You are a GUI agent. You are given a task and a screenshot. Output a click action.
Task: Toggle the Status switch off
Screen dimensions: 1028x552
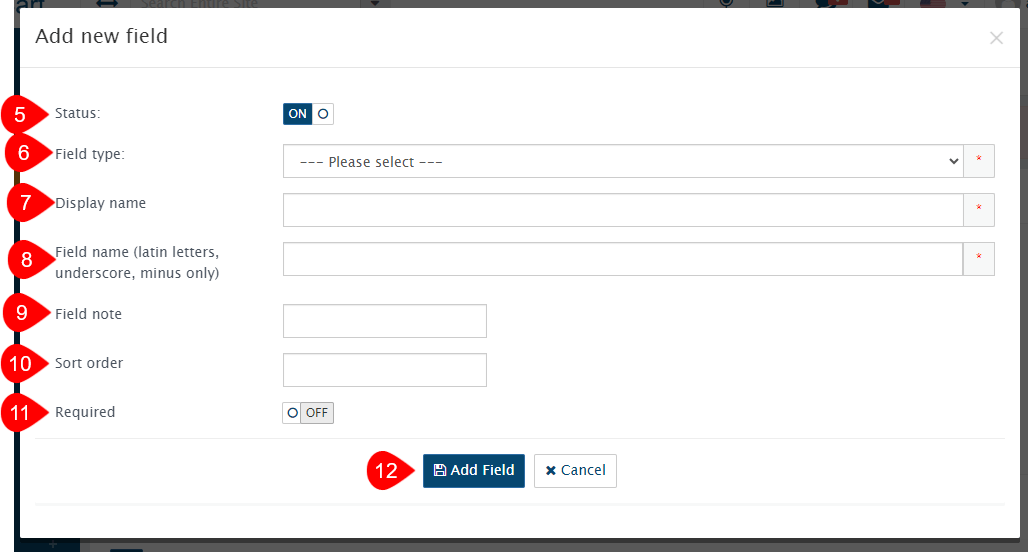tap(308, 114)
